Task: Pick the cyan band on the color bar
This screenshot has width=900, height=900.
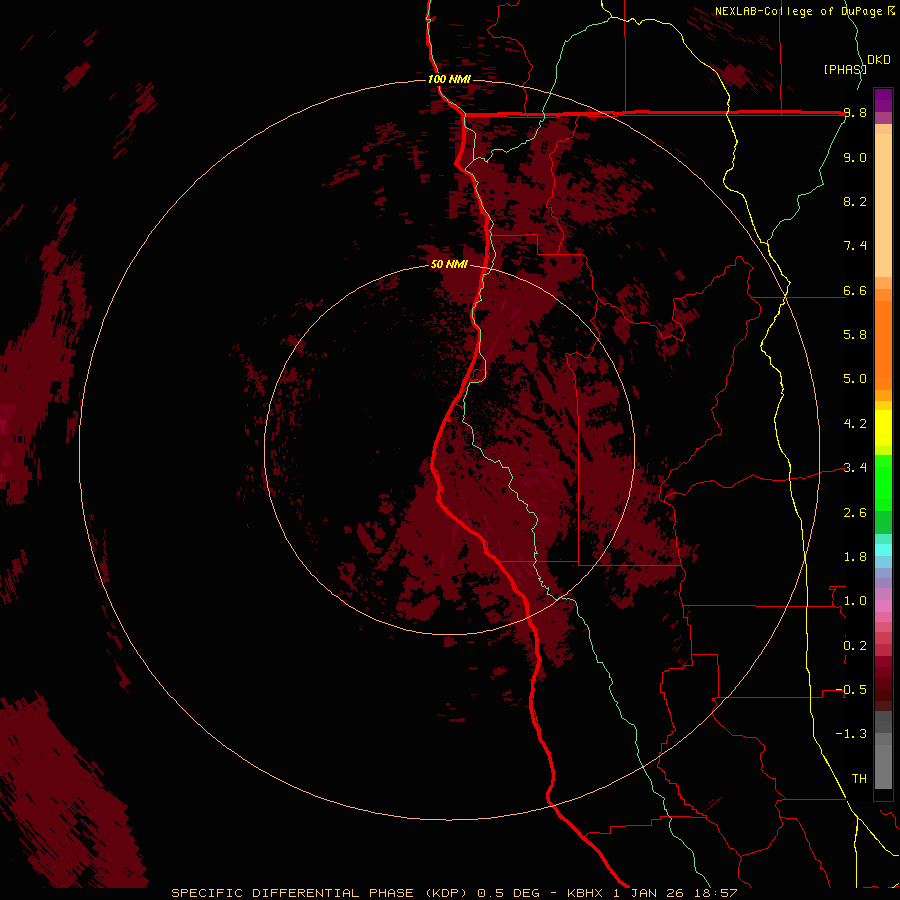Action: pos(883,550)
